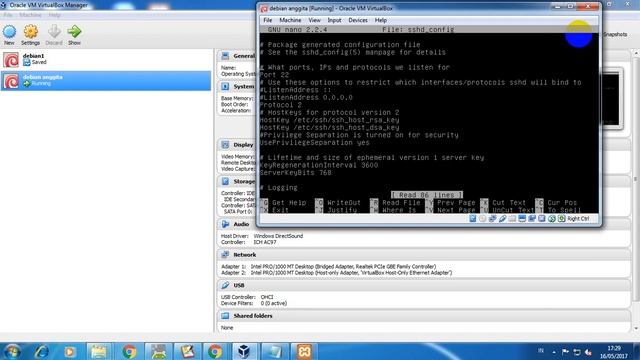Click the OHCI USB controller value

(267, 297)
